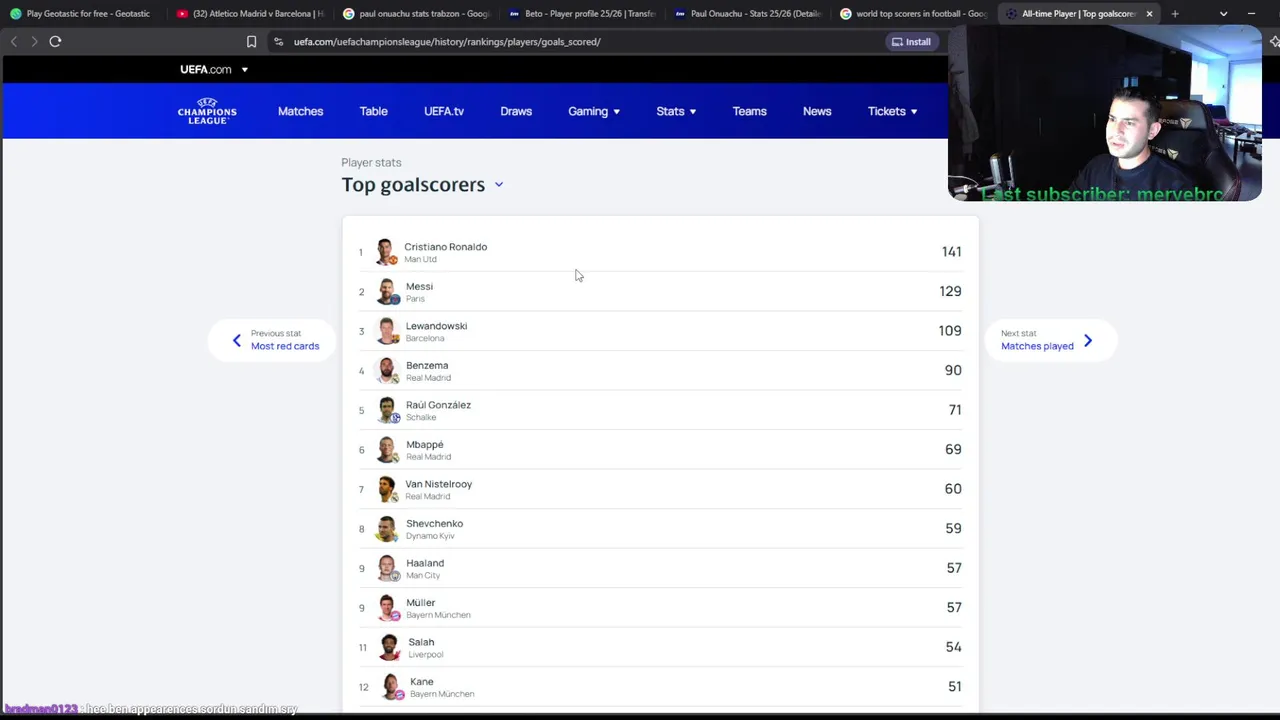This screenshot has width=1280, height=720.
Task: Open the Table navigation item
Action: point(373,111)
